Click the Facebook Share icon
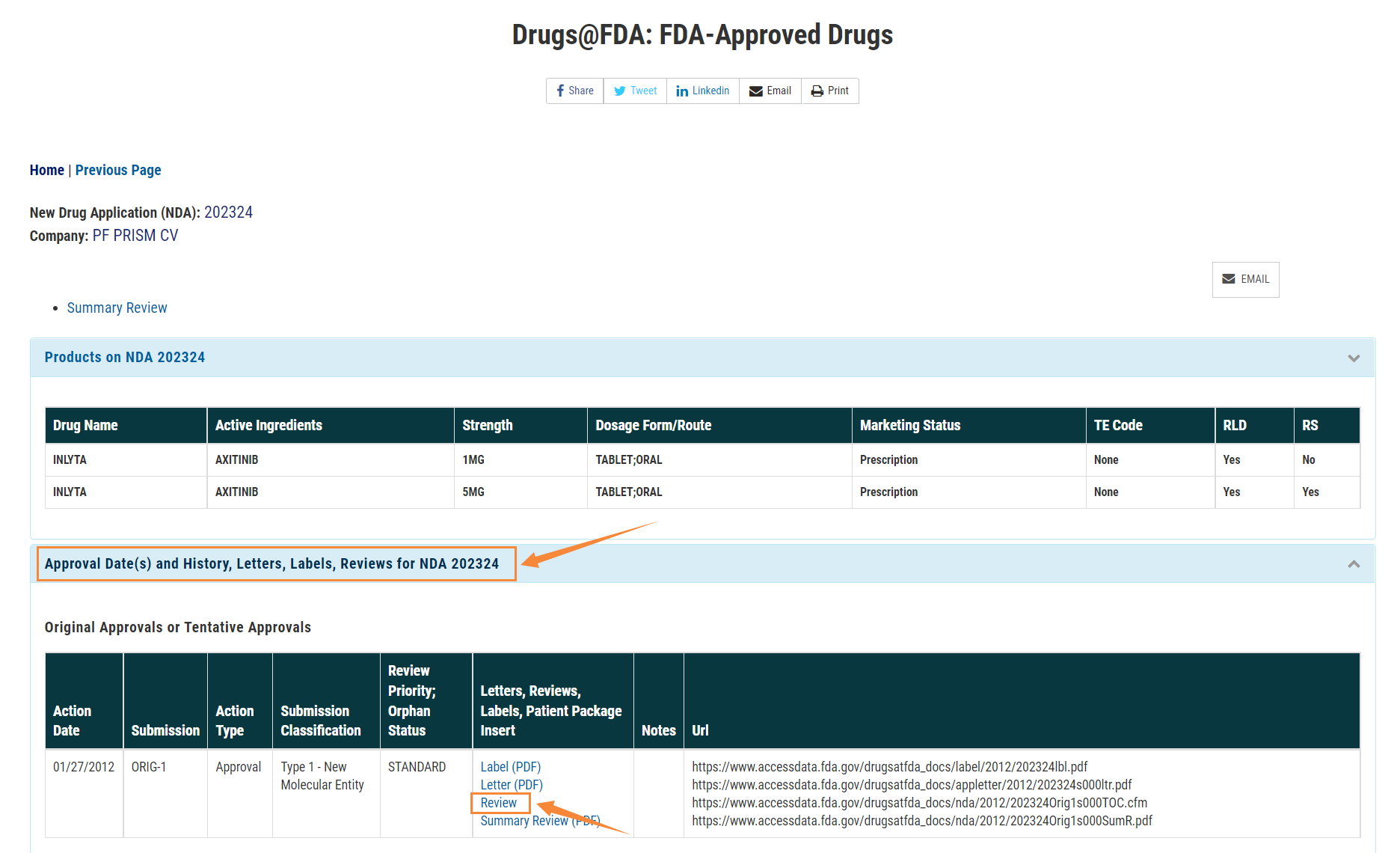1400x853 pixels. (x=560, y=91)
